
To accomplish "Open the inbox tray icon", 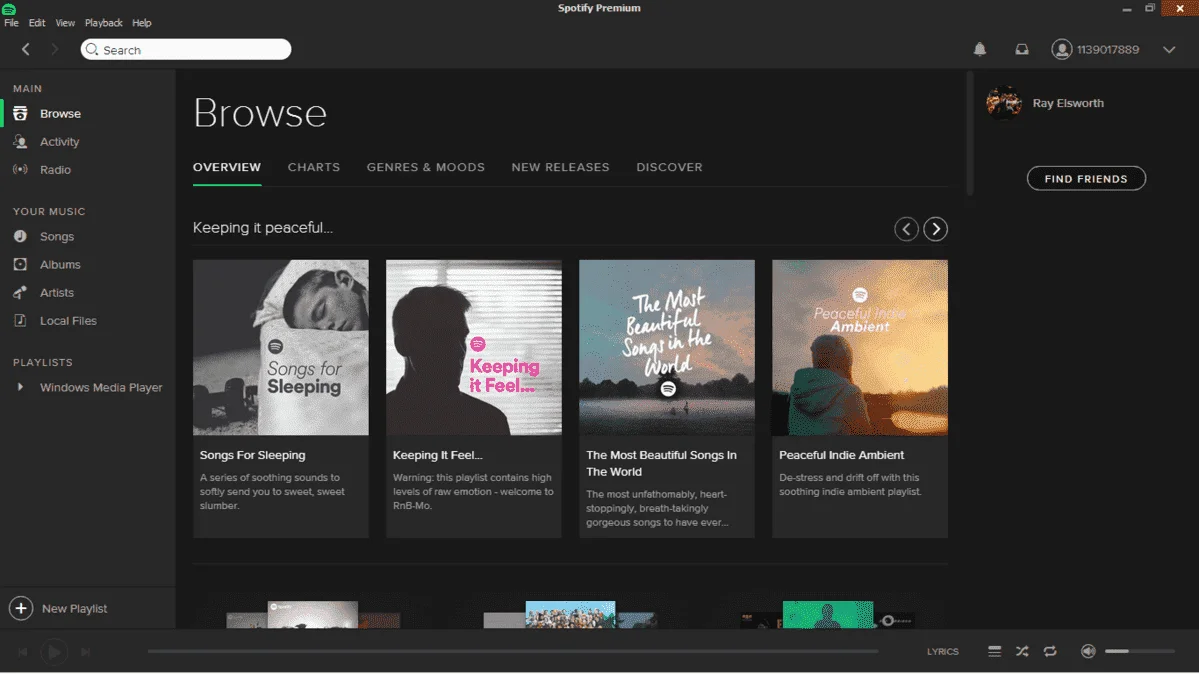I will (x=1022, y=49).
